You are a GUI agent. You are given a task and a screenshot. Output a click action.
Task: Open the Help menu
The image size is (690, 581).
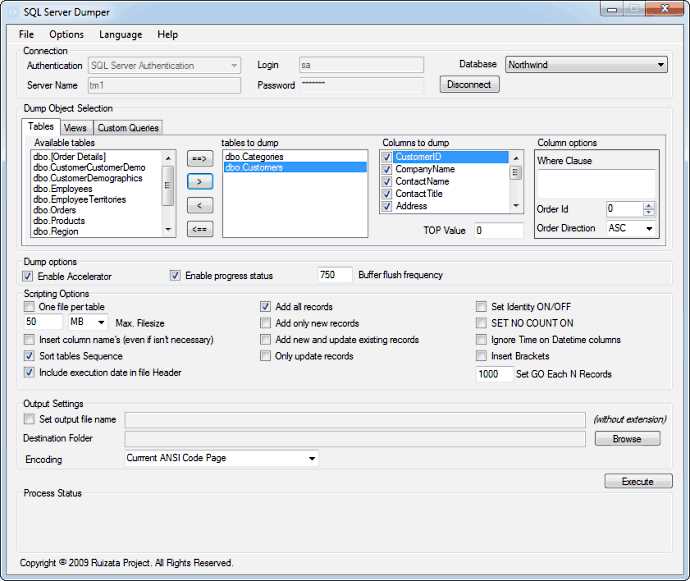click(x=168, y=34)
